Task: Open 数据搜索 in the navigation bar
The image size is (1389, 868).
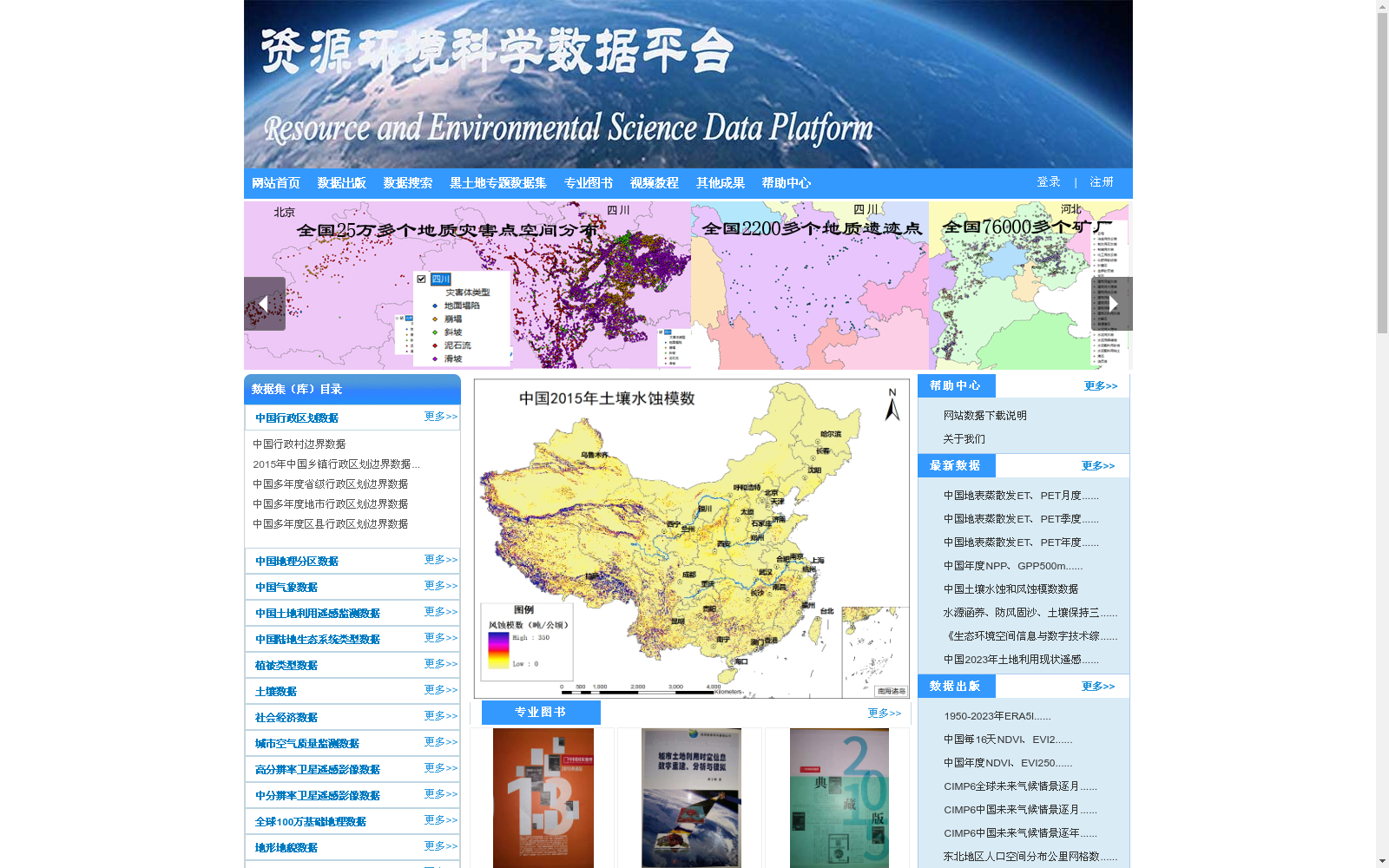Action: 408,183
